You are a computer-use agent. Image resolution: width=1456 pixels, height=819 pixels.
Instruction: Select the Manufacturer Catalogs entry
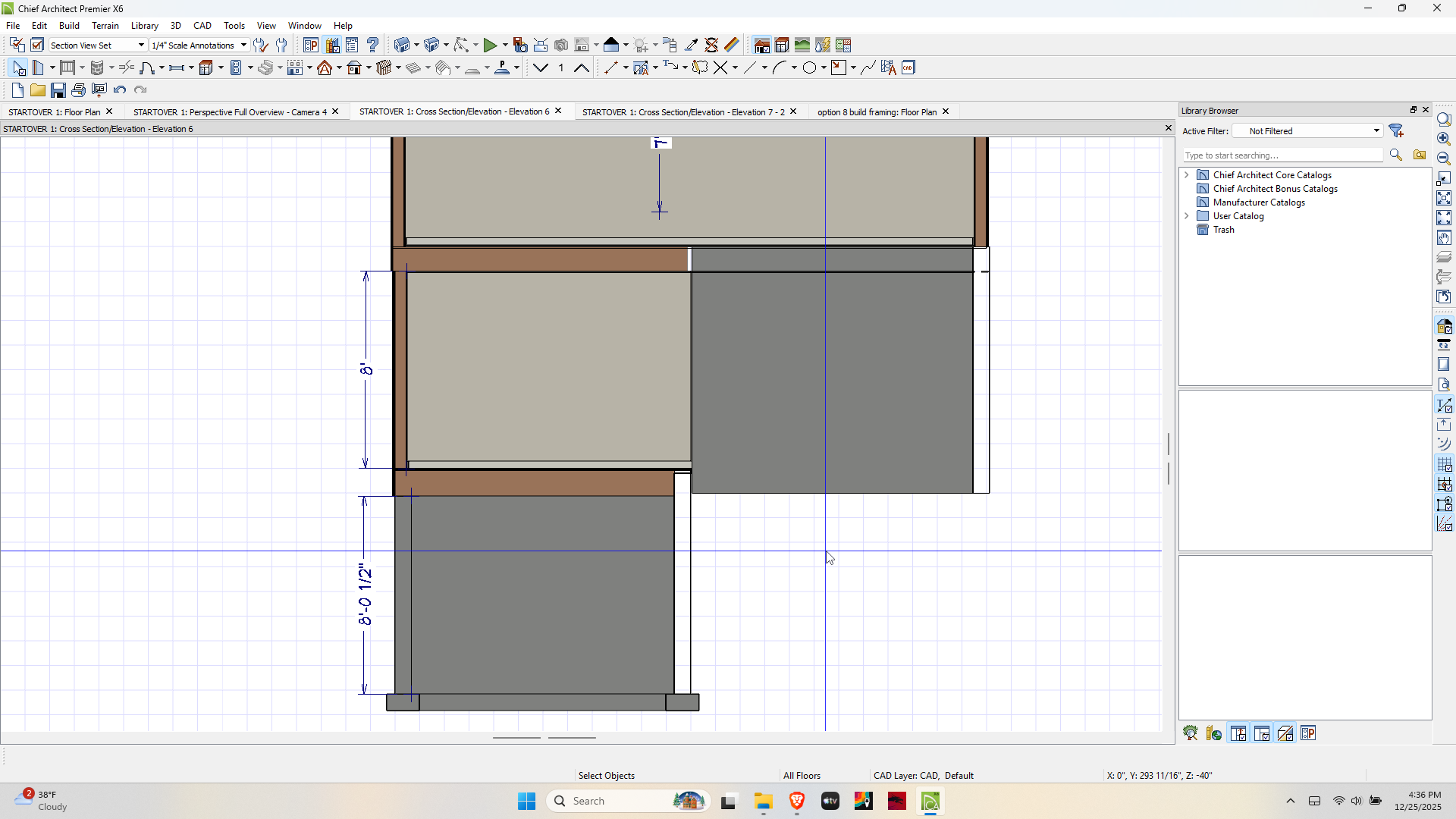tap(1258, 202)
